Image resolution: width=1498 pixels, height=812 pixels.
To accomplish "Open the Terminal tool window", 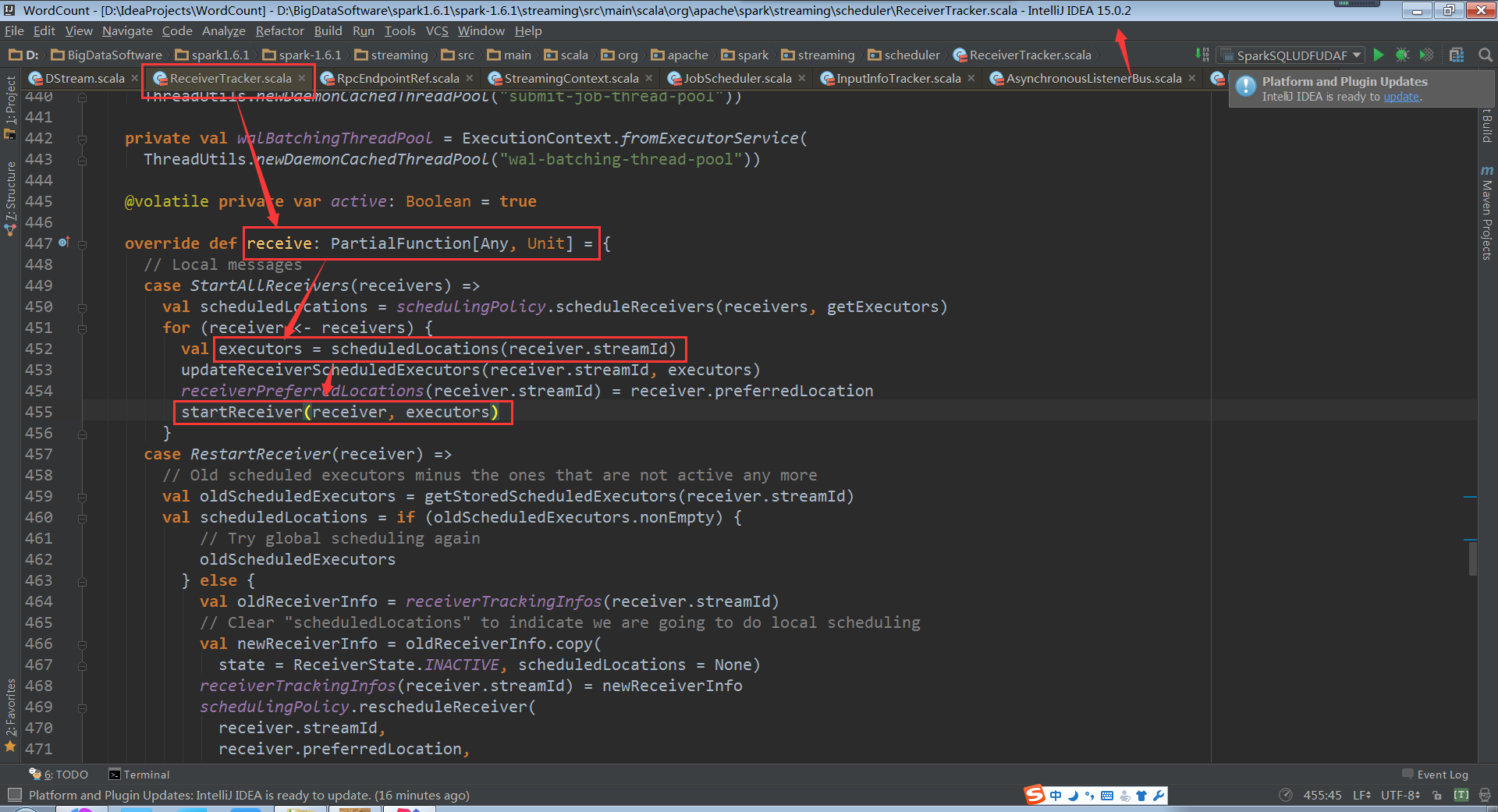I will pyautogui.click(x=139, y=775).
